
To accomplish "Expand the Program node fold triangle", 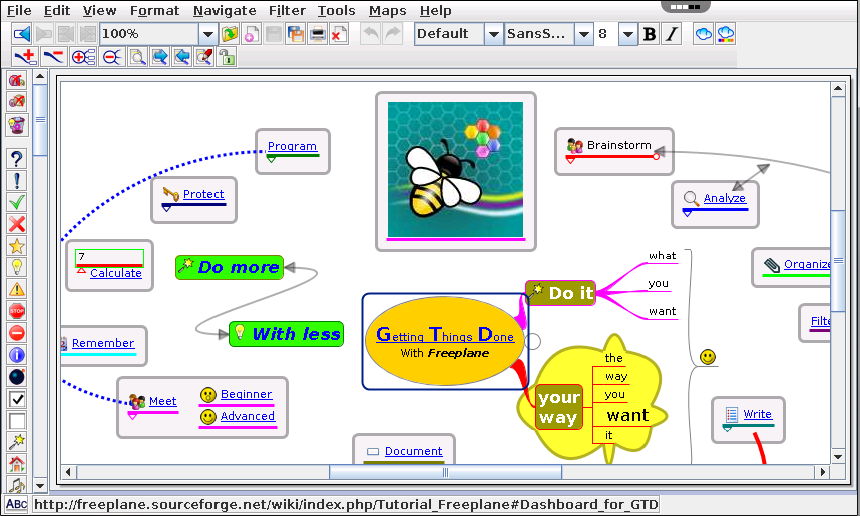I will click(x=271, y=159).
